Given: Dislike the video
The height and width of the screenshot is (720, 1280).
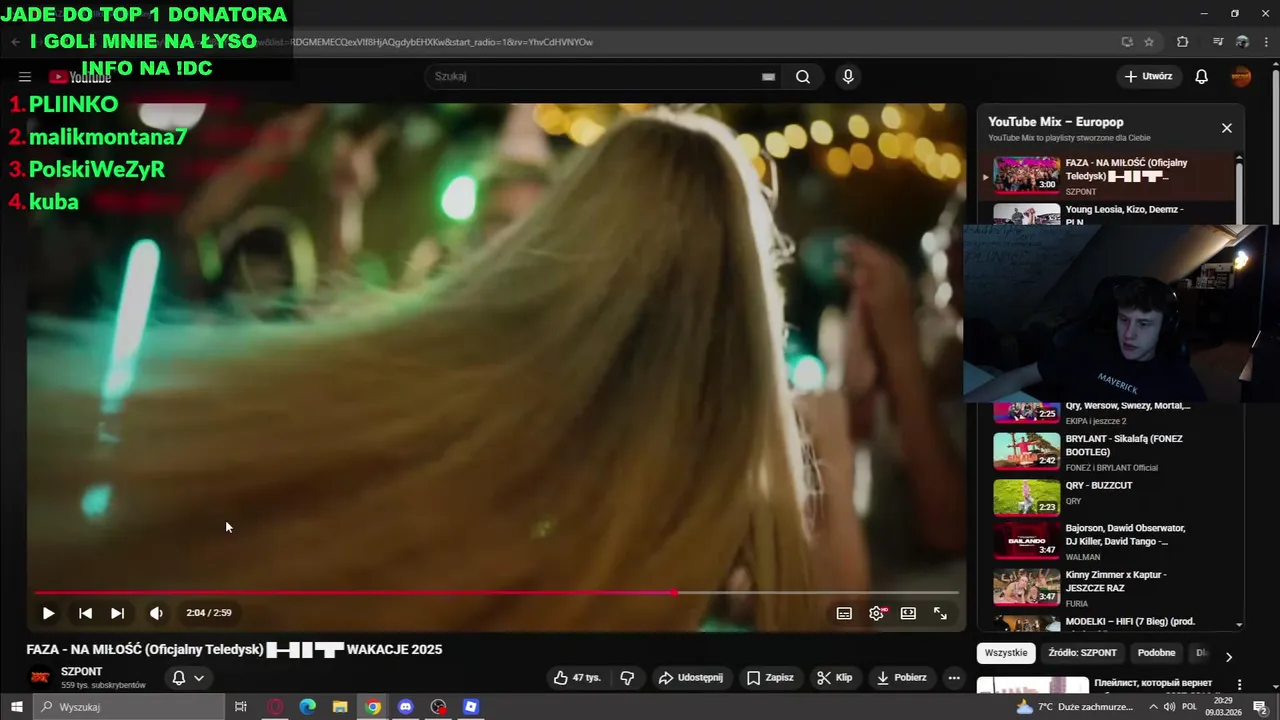Looking at the screenshot, I should point(627,678).
